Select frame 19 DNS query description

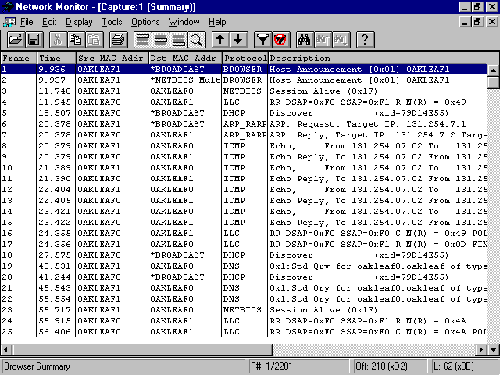click(378, 266)
